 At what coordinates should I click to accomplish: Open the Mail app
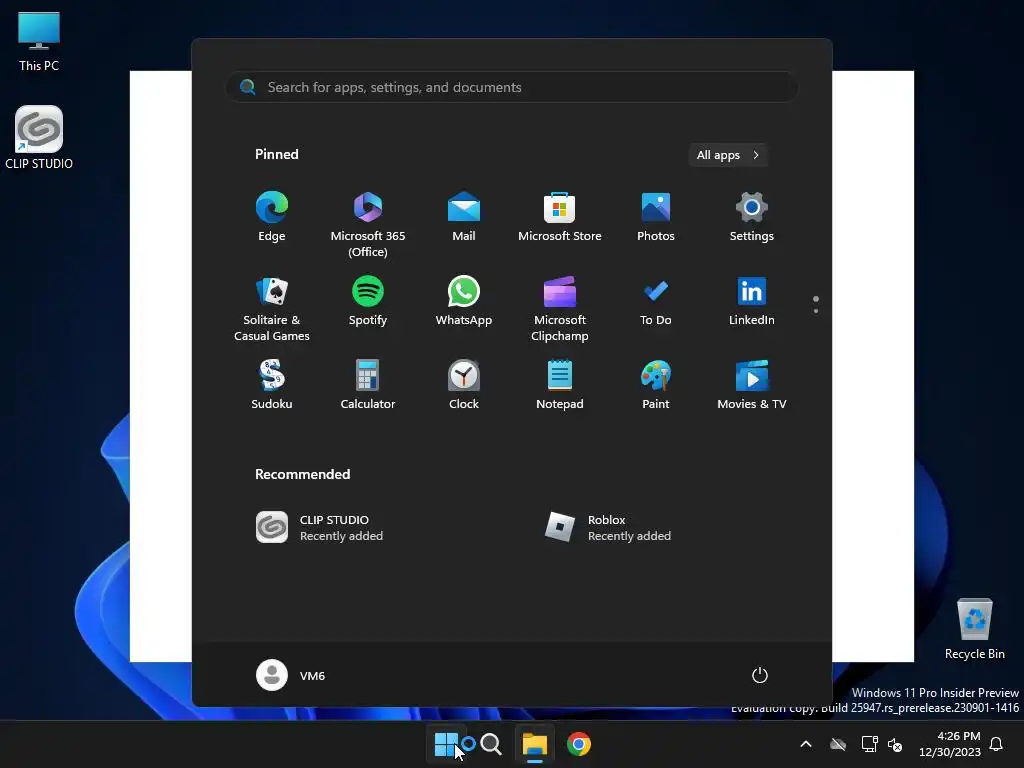(464, 217)
